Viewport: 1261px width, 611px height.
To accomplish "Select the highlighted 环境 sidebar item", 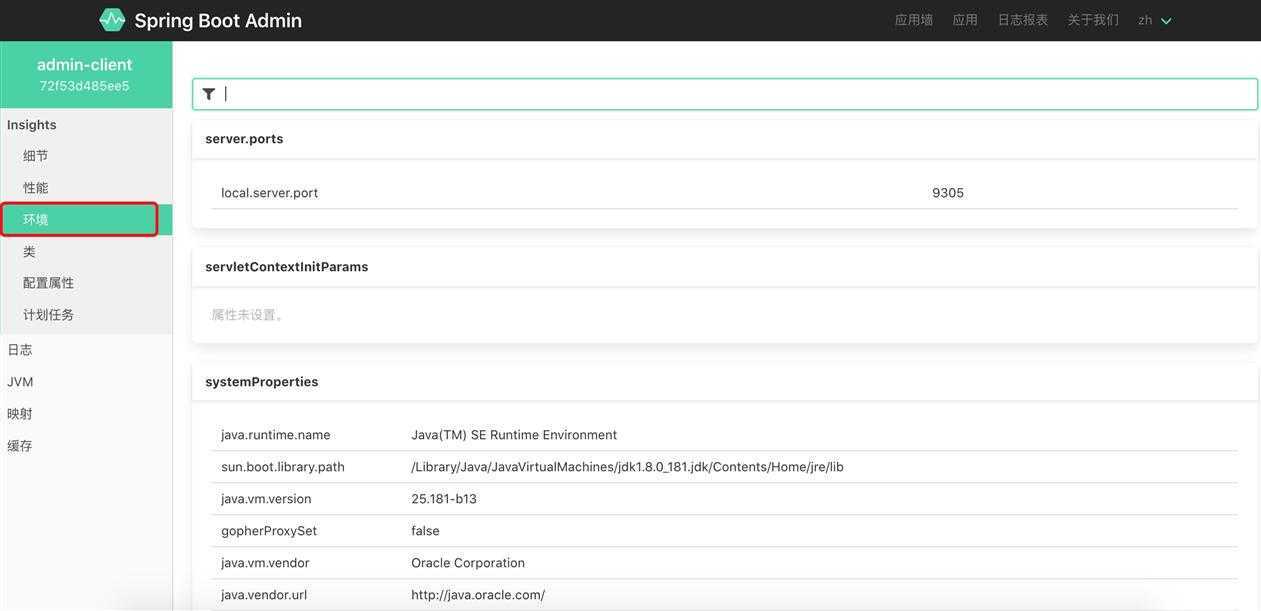I will point(36,220).
